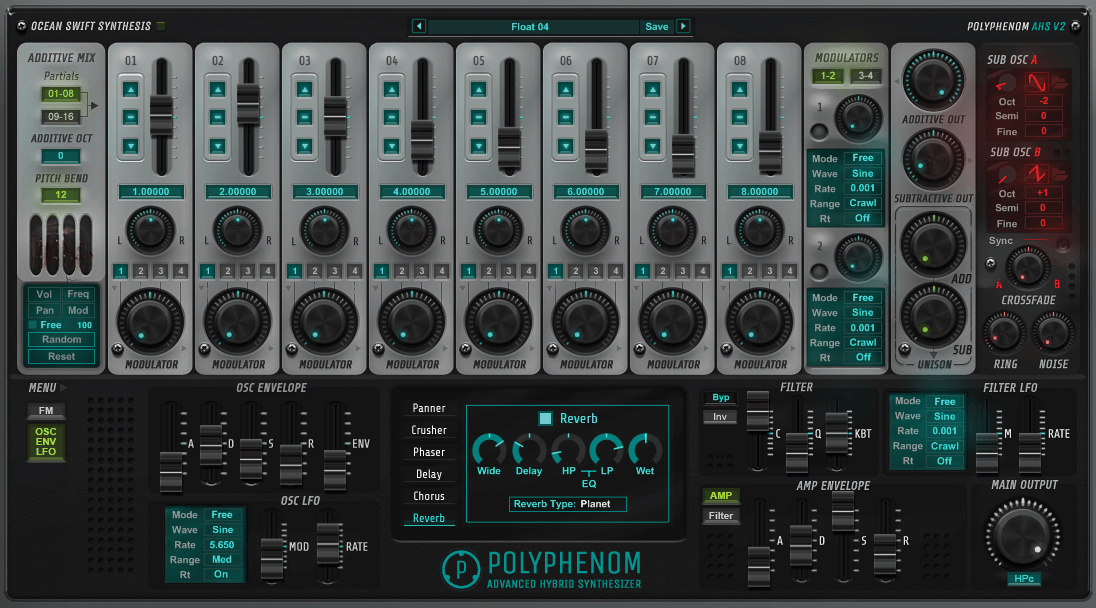Save the current preset
This screenshot has height=608, width=1096.
coord(656,27)
